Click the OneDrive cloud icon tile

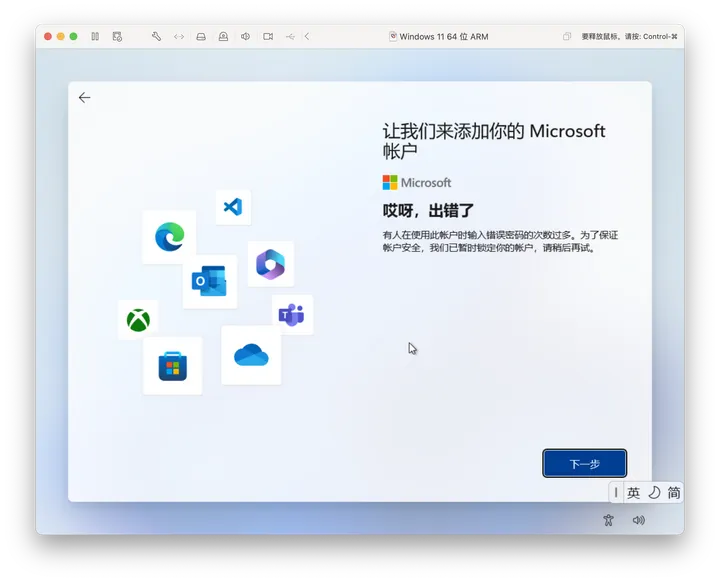[251, 355]
